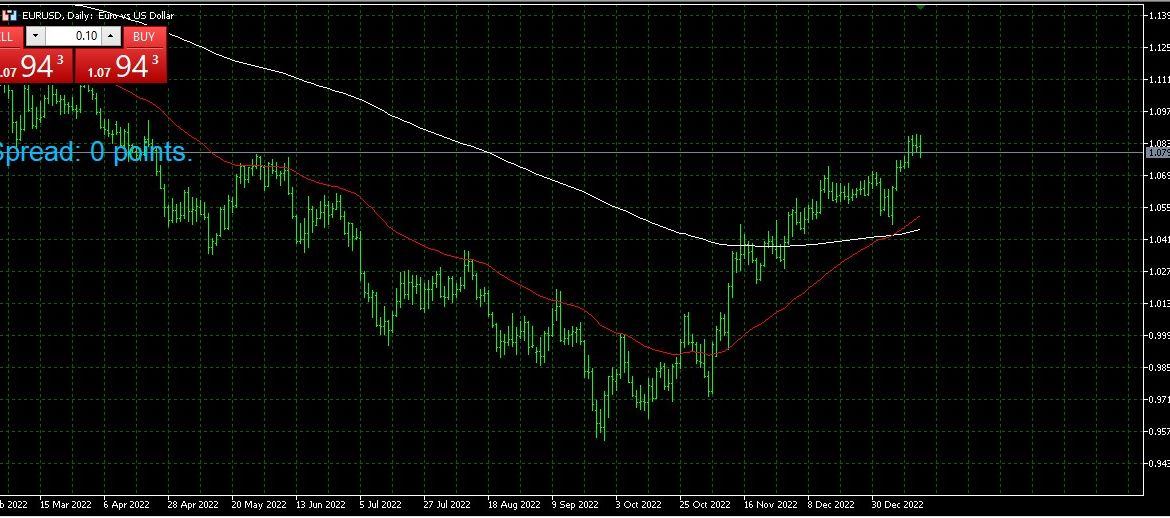Click the 1.111 price scale label
The image size is (1170, 518).
[x=1160, y=79]
